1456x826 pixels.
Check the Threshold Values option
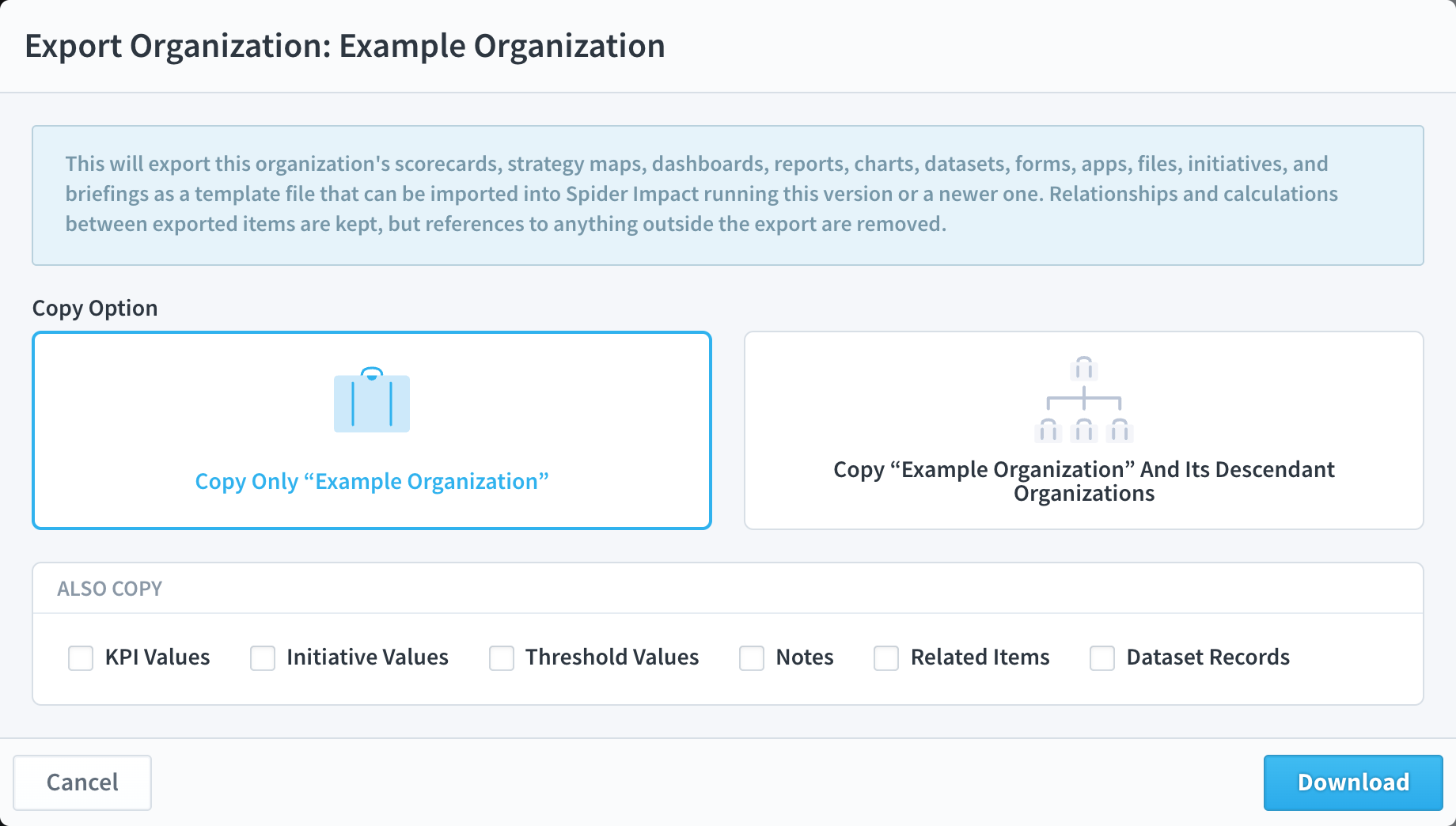[502, 657]
